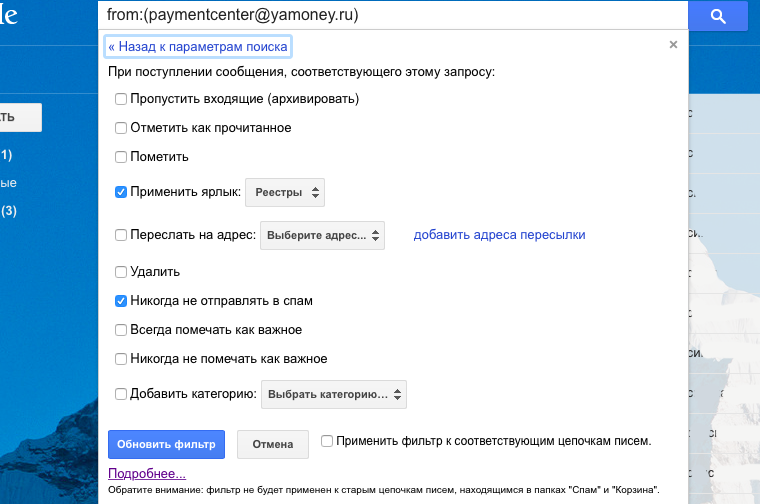Open the Подробнее link
This screenshot has height=504, width=760.
point(147,473)
